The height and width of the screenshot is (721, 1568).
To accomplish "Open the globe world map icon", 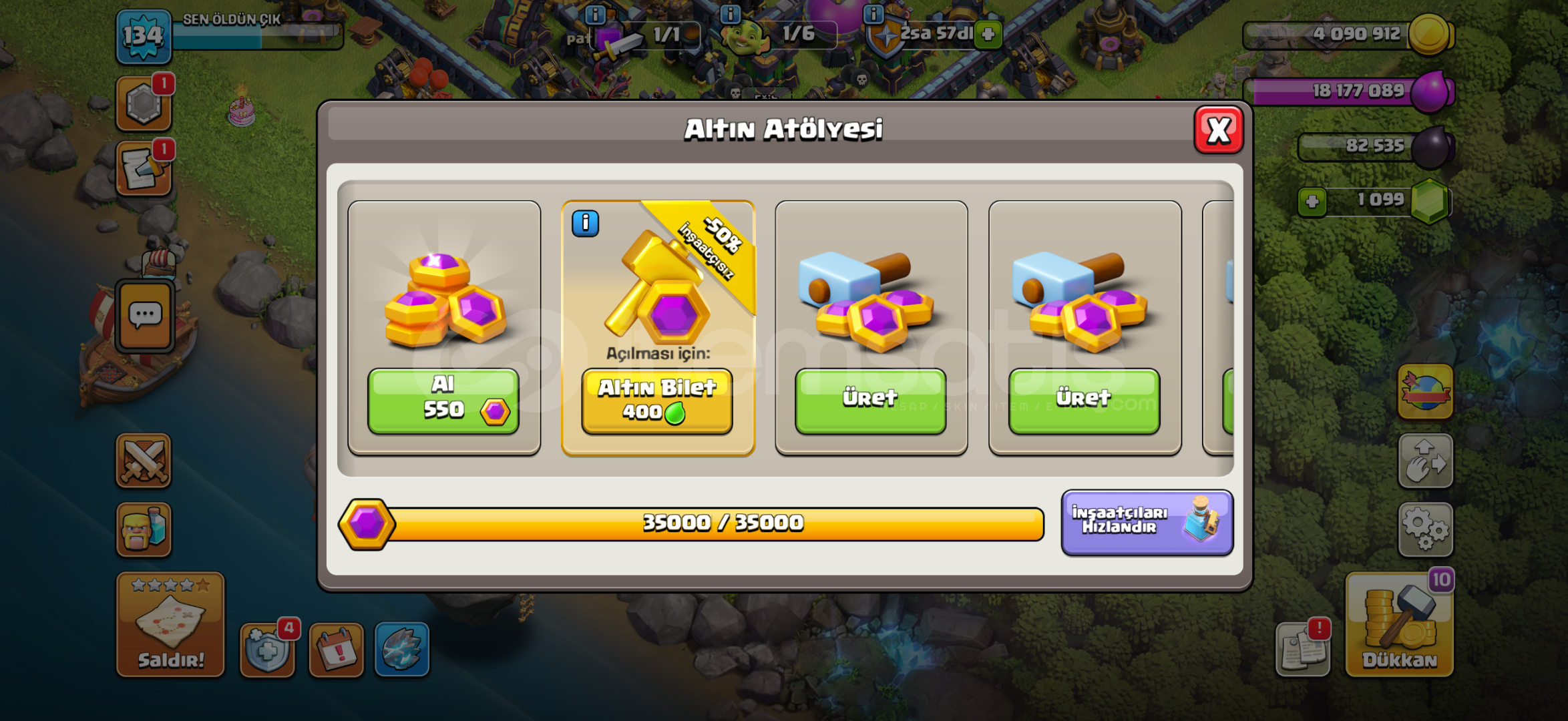I will (x=1426, y=391).
